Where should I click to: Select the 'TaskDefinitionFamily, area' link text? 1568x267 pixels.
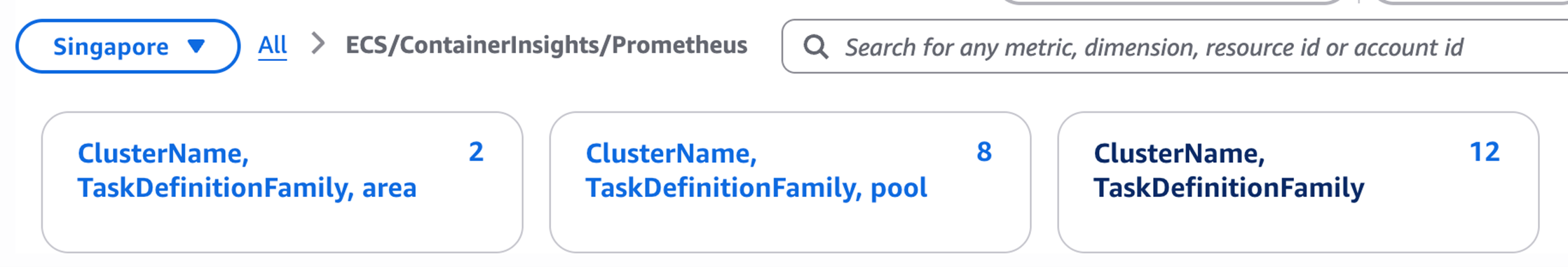pos(247,188)
